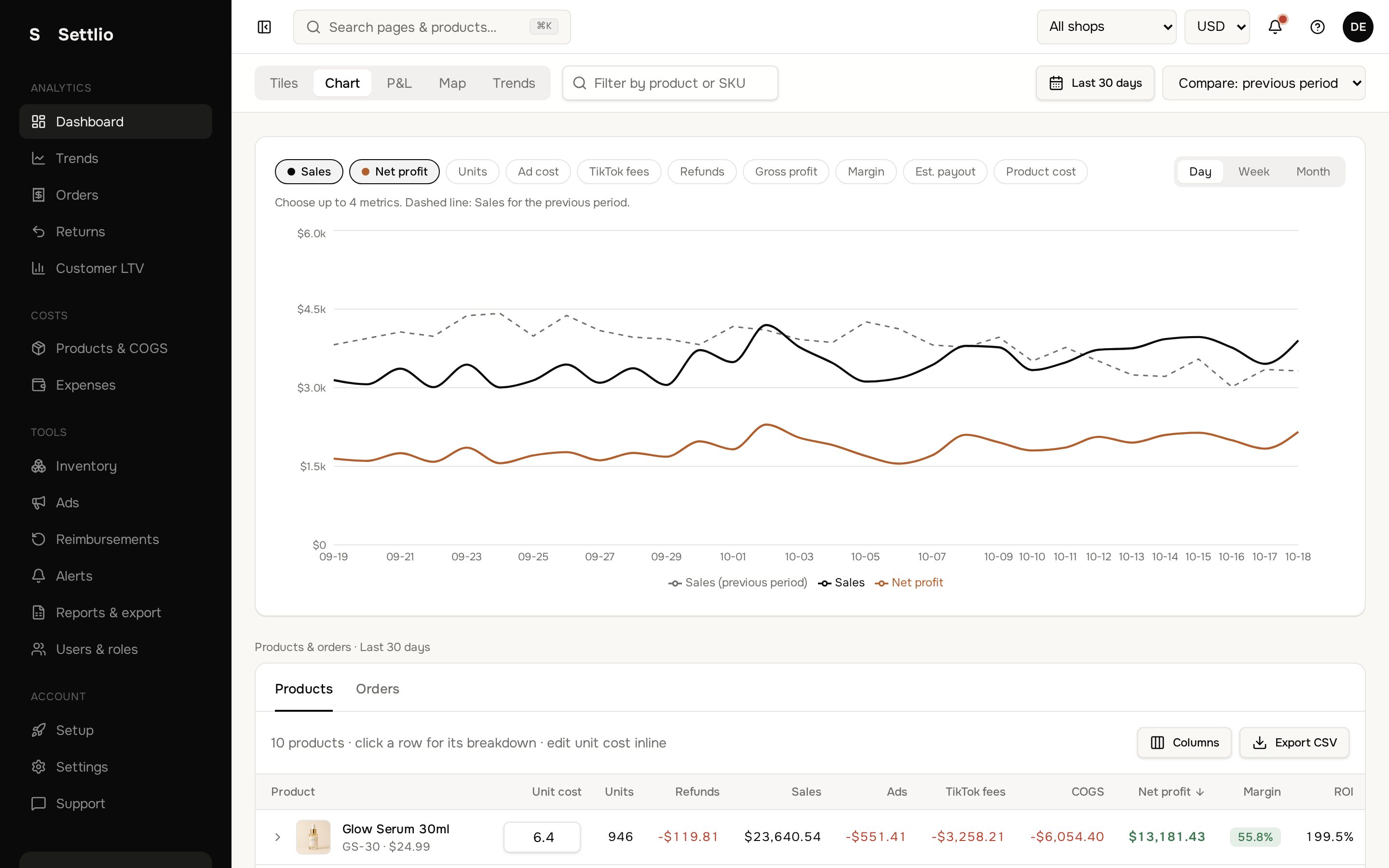The width and height of the screenshot is (1389, 868).
Task: Collapse the sidebar with the panel icon
Action: coord(264,27)
